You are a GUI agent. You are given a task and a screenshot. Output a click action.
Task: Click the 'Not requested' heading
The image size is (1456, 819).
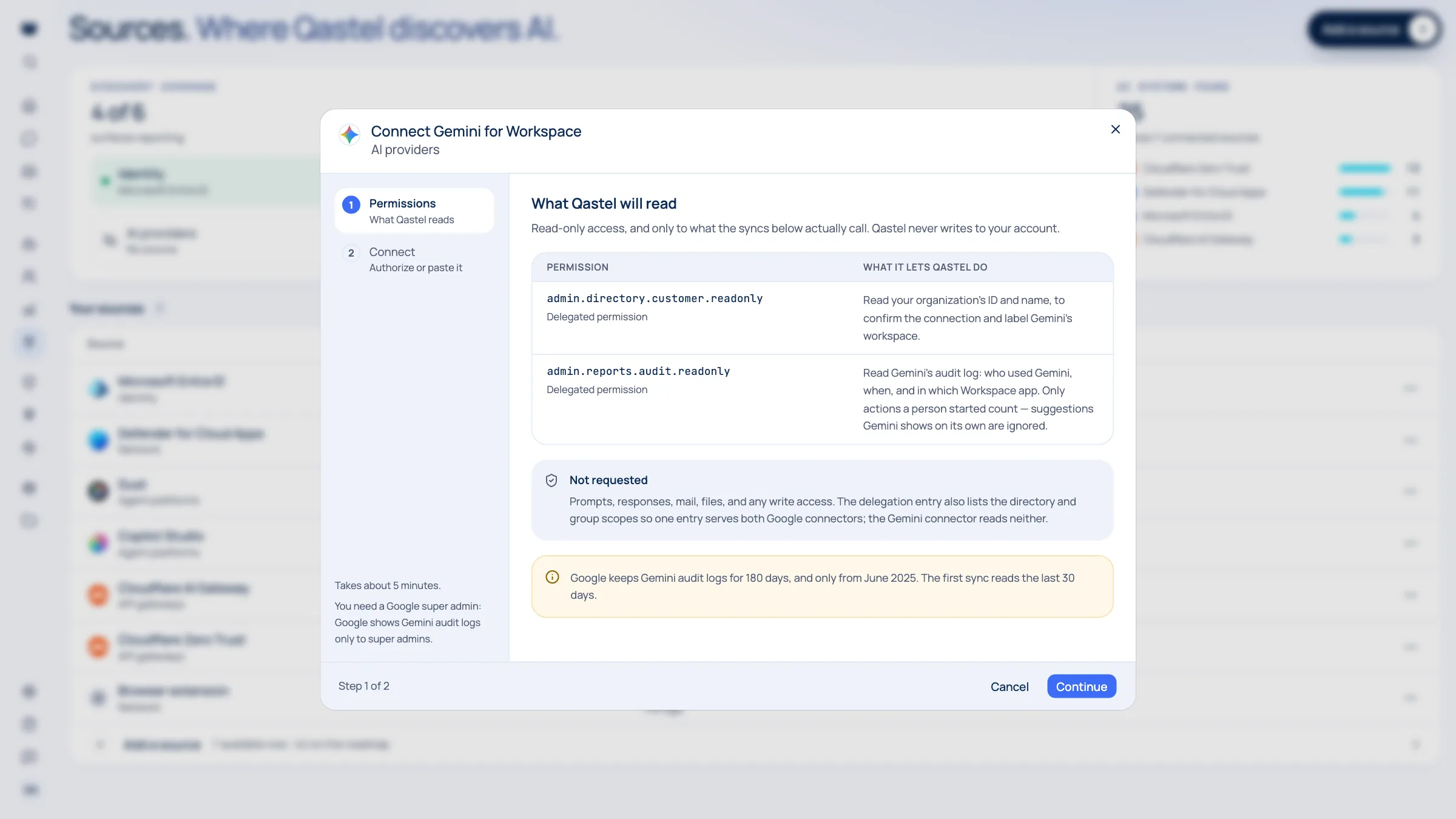608,480
